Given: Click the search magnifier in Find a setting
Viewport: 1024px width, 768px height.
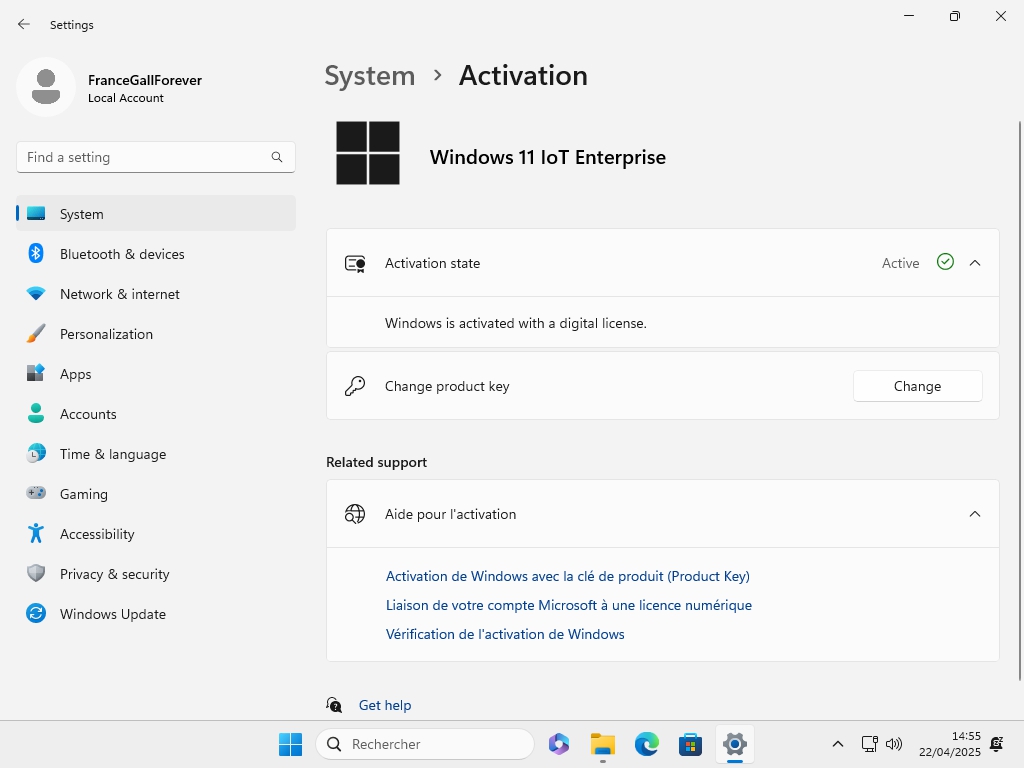Looking at the screenshot, I should click(277, 157).
